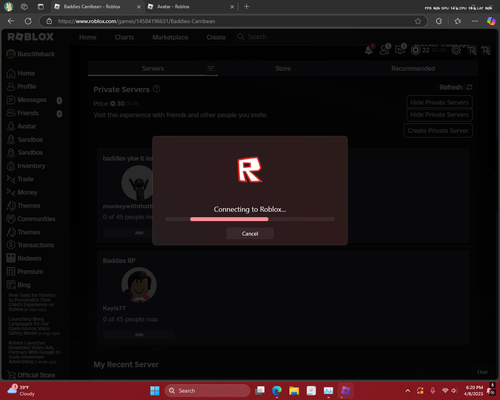The height and width of the screenshot is (400, 500).
Task: Open 'Launching More Languages' blog post
Action: pos(34,326)
